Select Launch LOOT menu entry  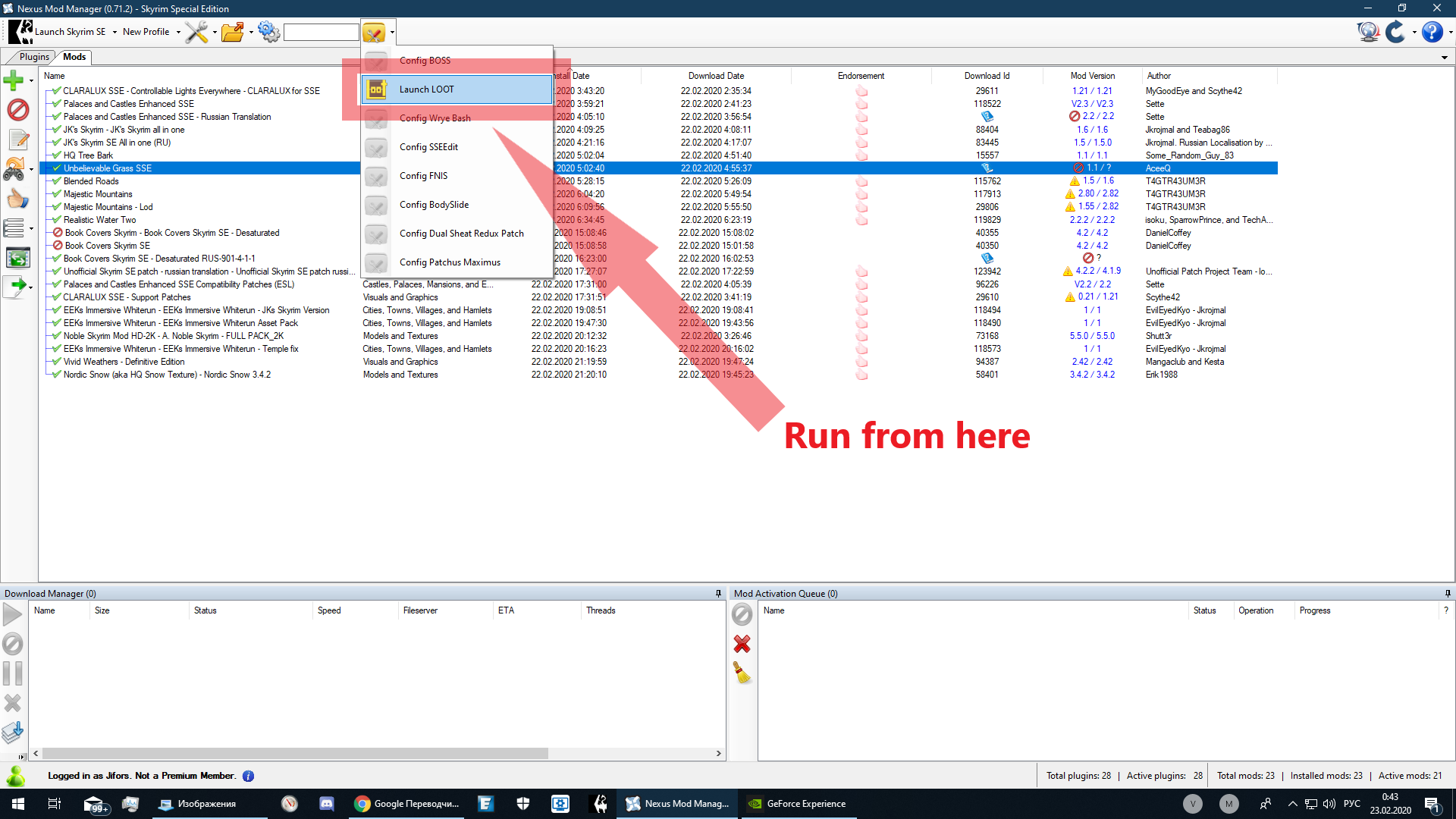pyautogui.click(x=457, y=89)
